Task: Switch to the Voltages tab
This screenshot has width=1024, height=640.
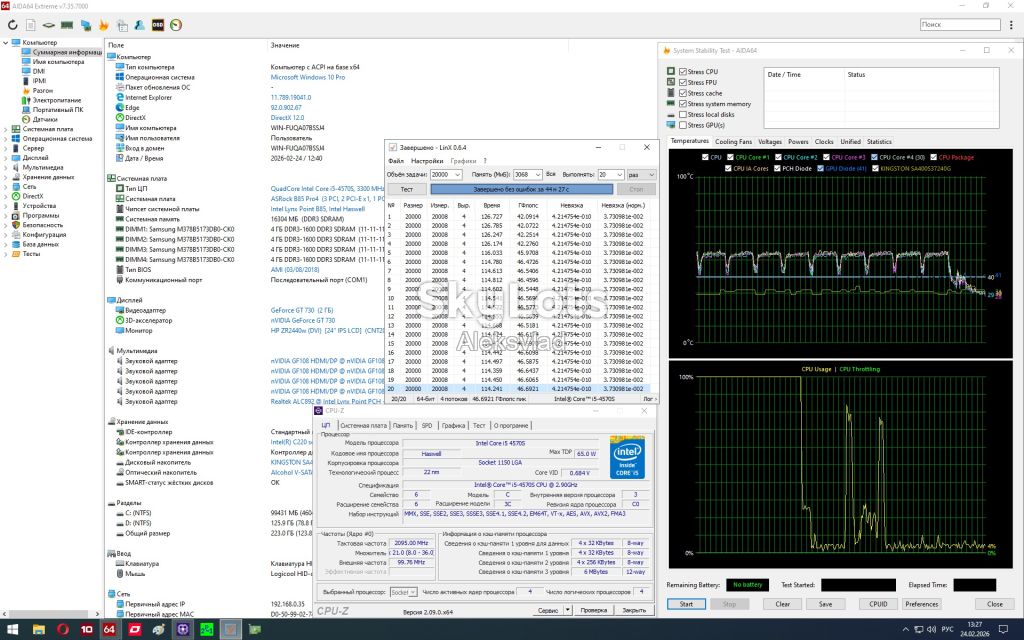Action: click(x=770, y=142)
